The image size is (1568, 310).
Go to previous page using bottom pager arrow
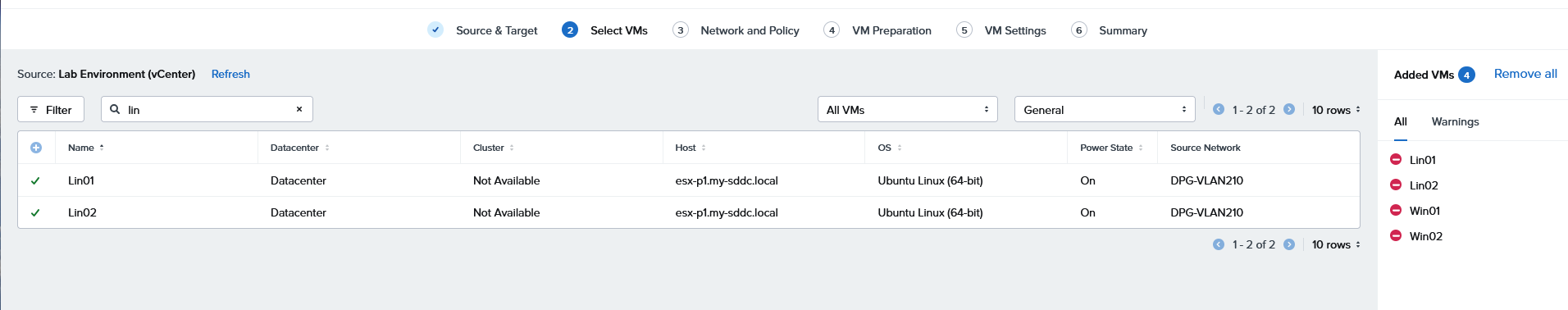pos(1219,244)
